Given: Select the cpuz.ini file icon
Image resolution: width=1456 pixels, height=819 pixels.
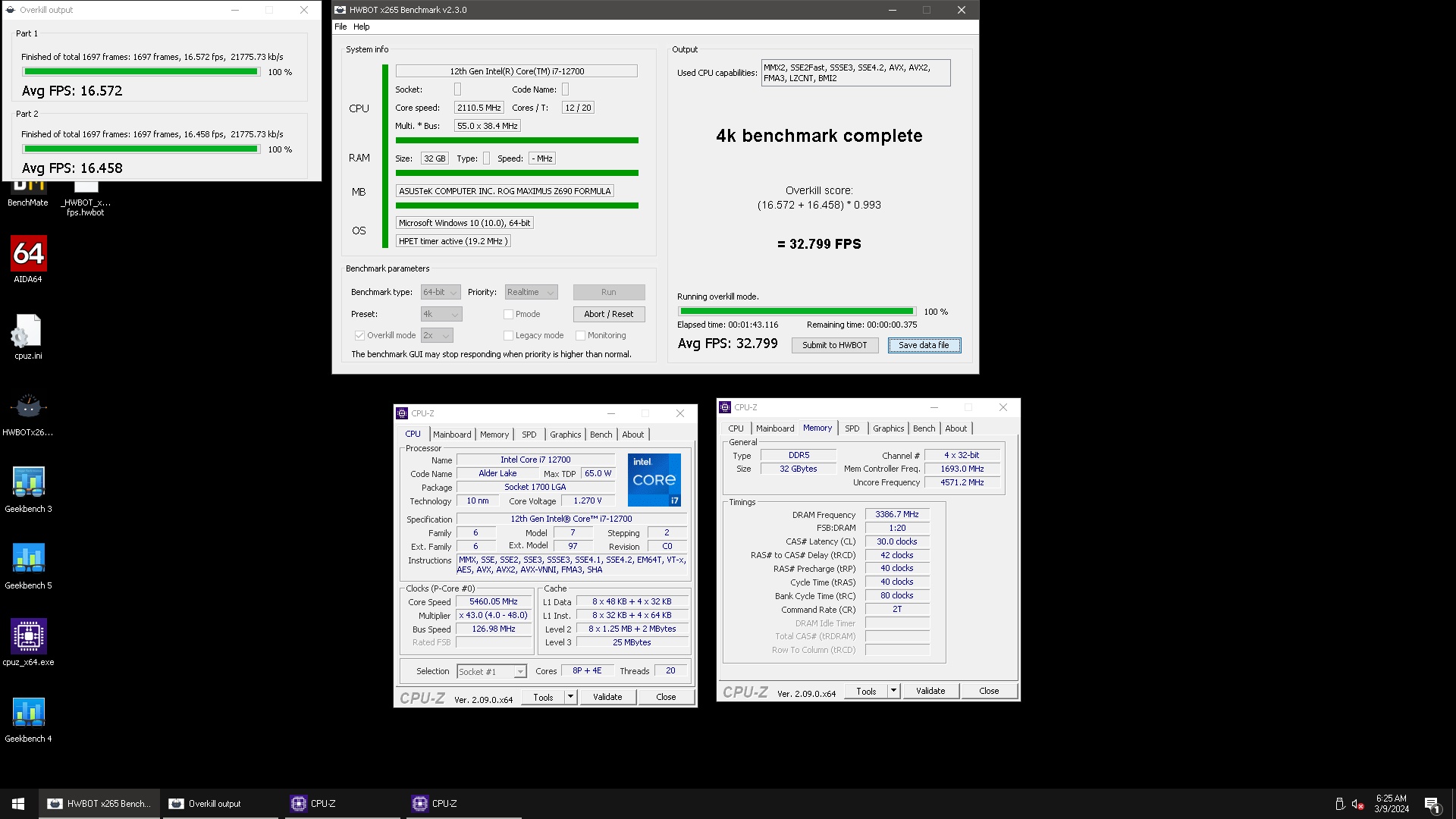Looking at the screenshot, I should click(x=28, y=337).
